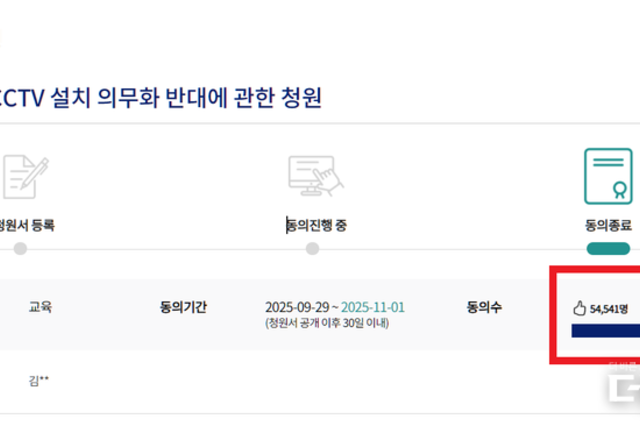Click the 54,541명 consent count
Image resolution: width=640 pixels, height=426 pixels.
609,309
